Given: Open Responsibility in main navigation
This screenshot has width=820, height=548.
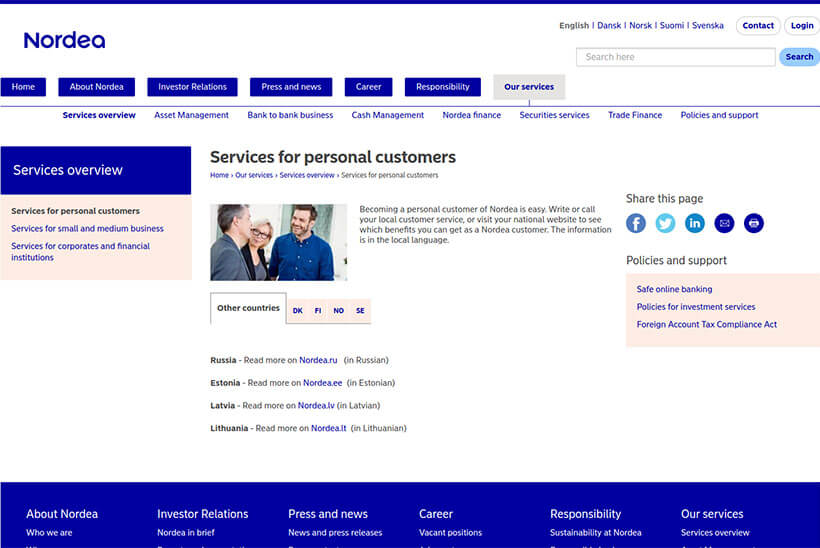Looking at the screenshot, I should click(443, 87).
